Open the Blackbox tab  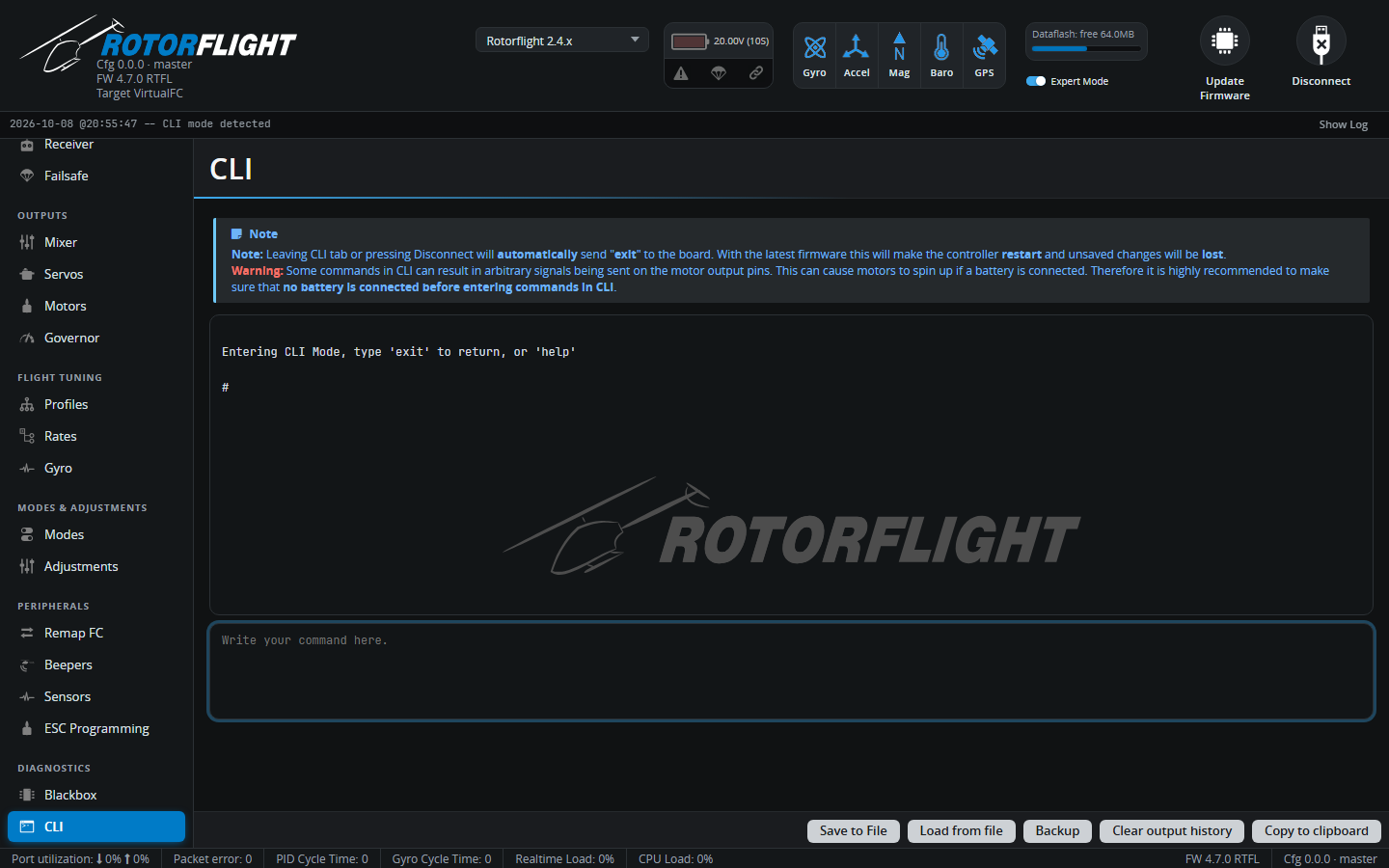click(x=96, y=795)
